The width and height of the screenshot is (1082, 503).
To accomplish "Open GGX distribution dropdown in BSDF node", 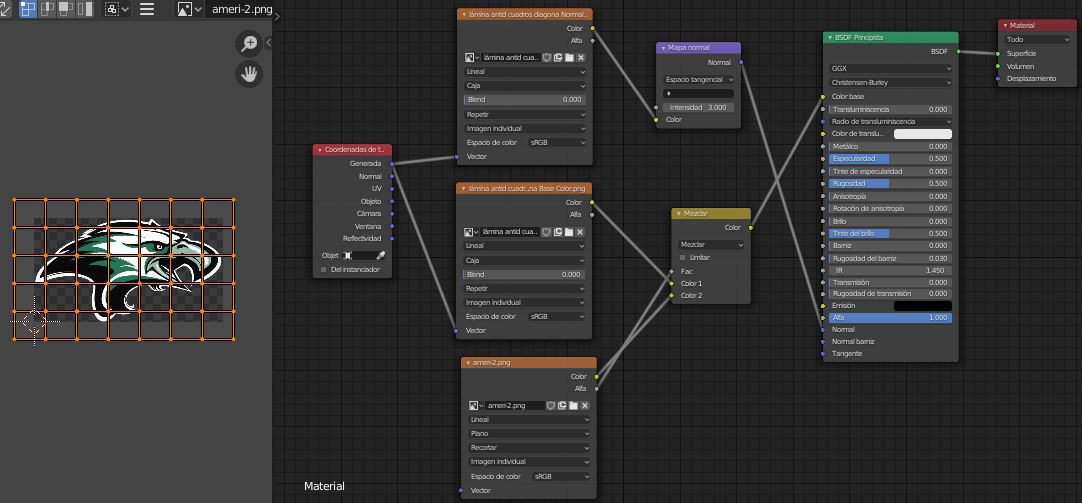I will click(x=890, y=69).
